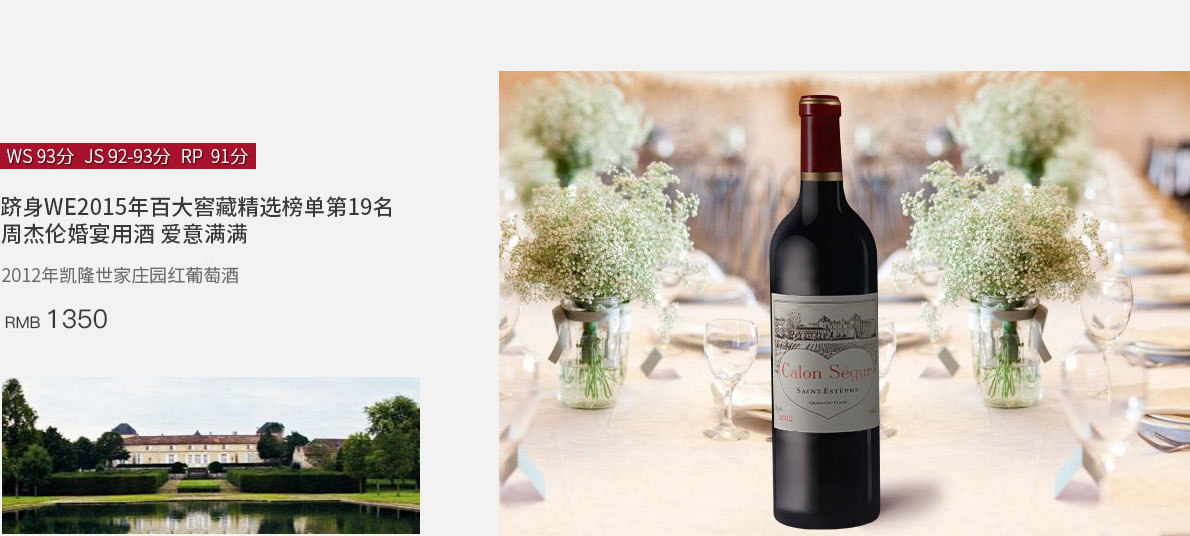Open the 2012年凯隆世家庄园红葡萄酒 product name
Viewport: 1190px width, 536px height.
click(x=120, y=276)
